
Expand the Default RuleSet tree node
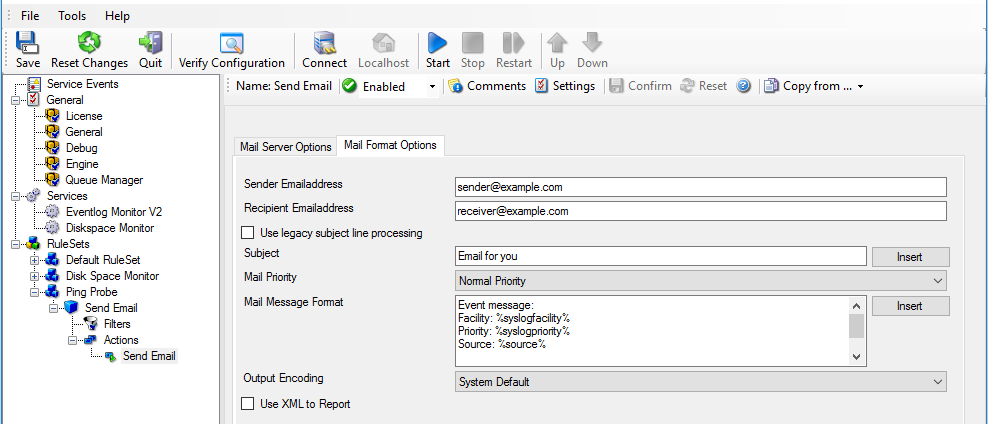point(35,260)
